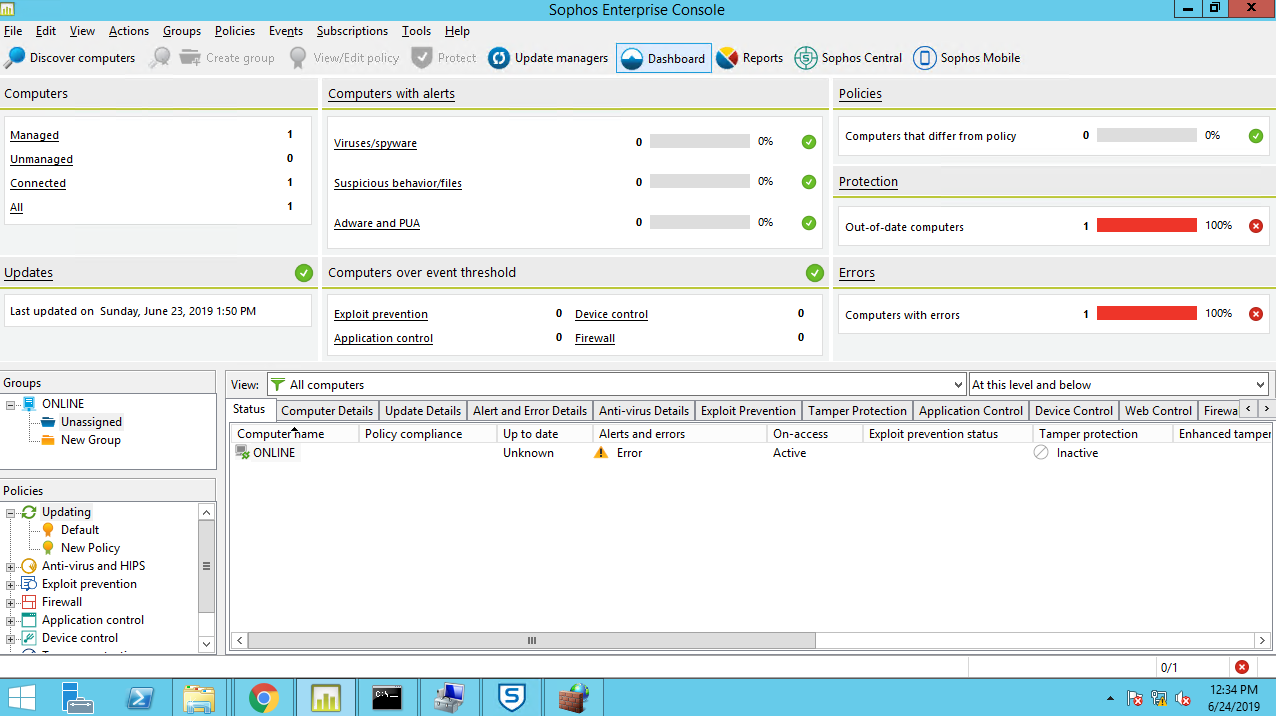Image resolution: width=1276 pixels, height=716 pixels.
Task: Click the green check beside Viruses/spyware
Action: point(809,142)
